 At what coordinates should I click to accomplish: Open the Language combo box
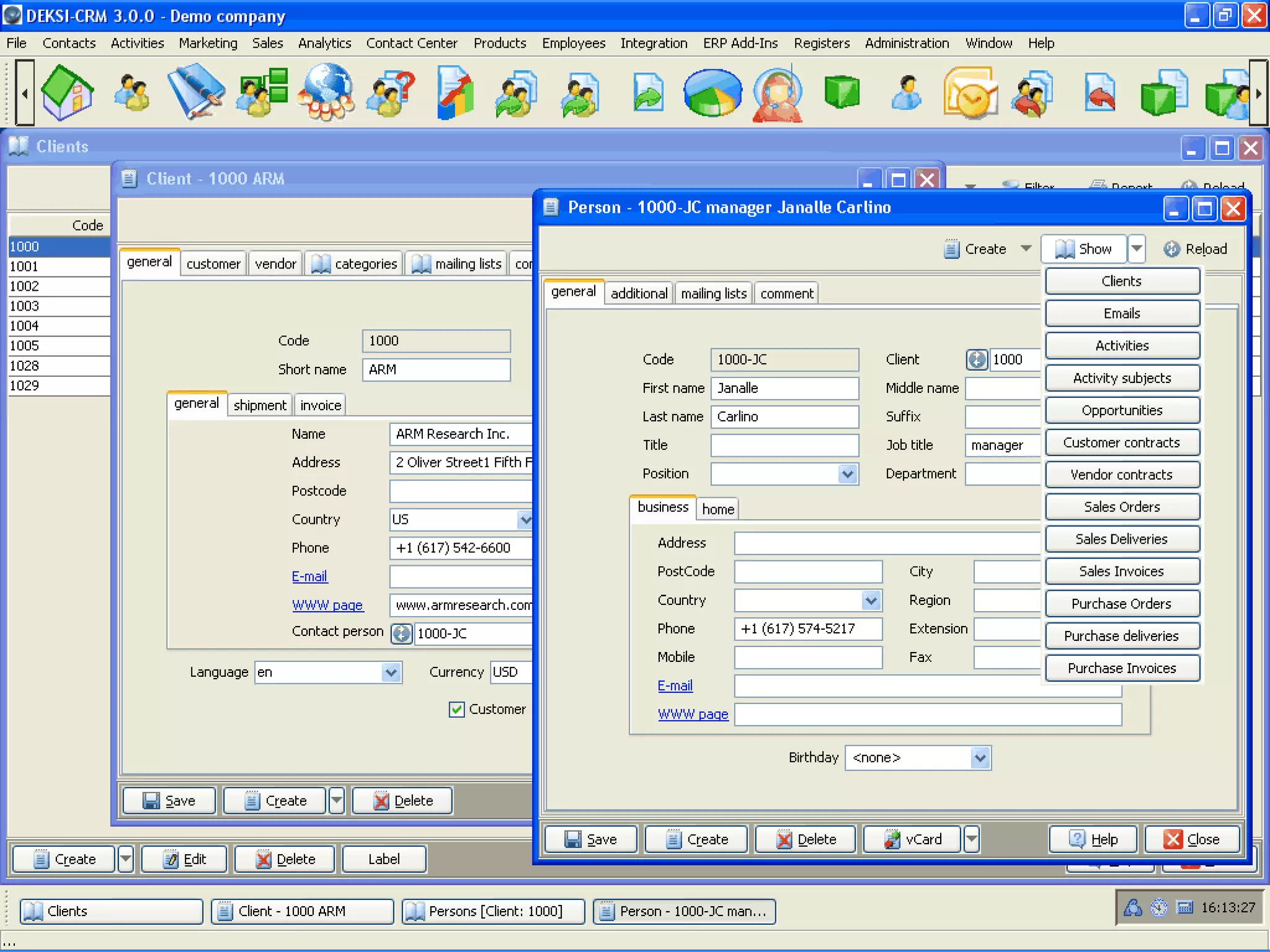[391, 672]
